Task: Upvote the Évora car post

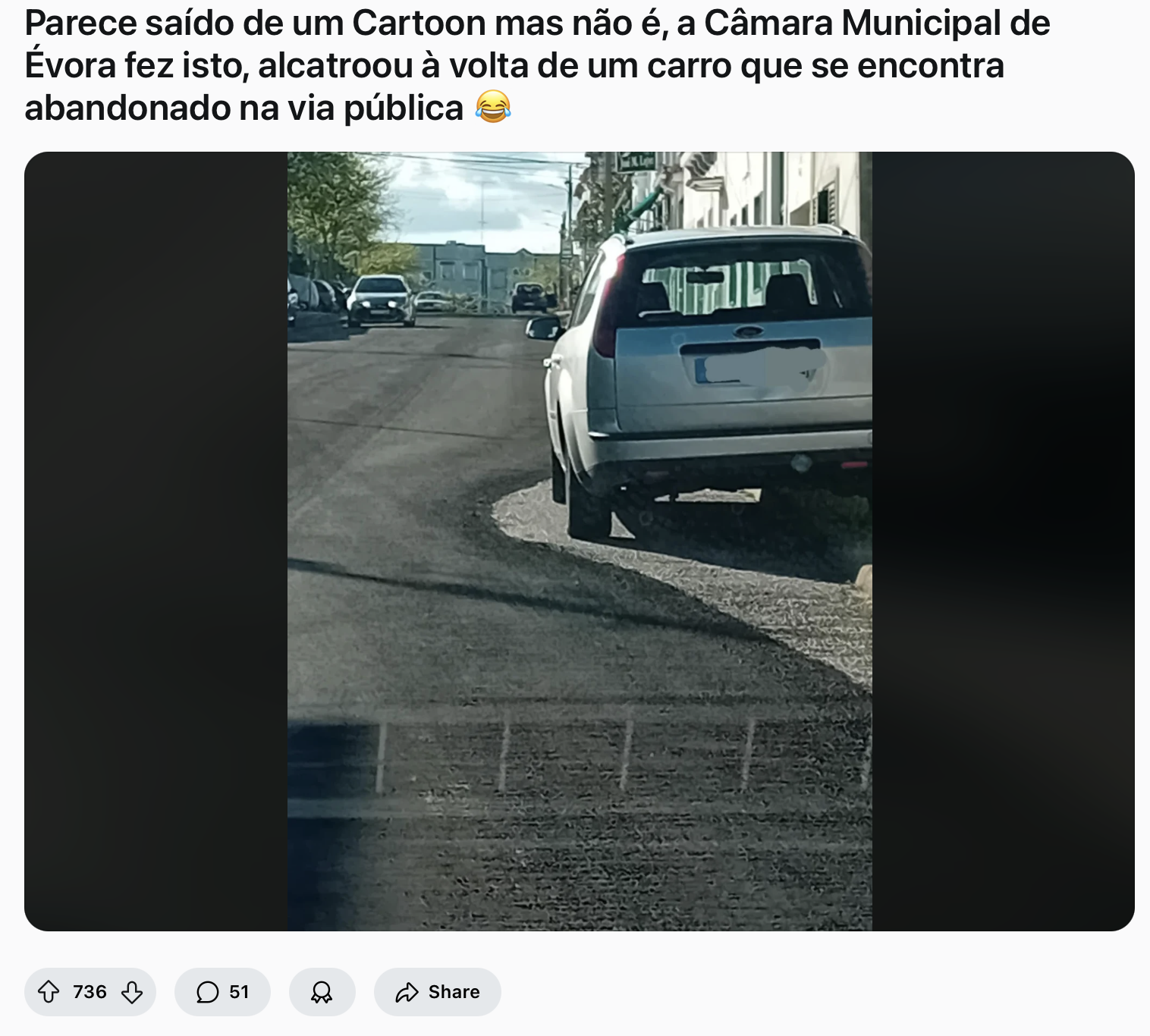Action: (x=49, y=992)
